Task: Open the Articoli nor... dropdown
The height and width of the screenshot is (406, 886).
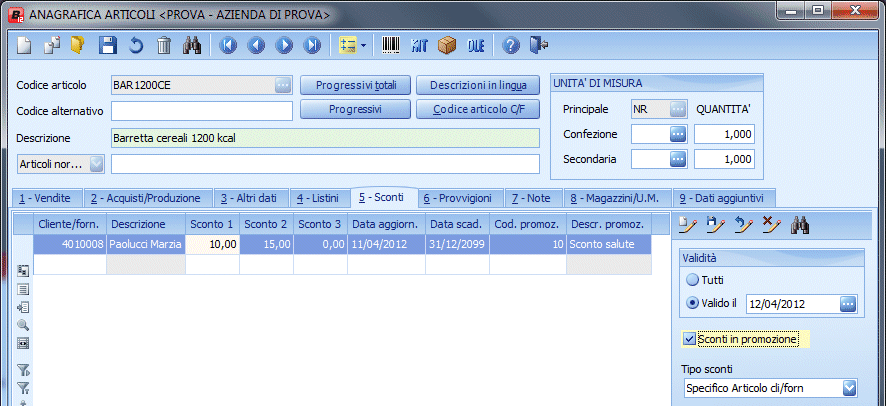Action: (x=97, y=164)
